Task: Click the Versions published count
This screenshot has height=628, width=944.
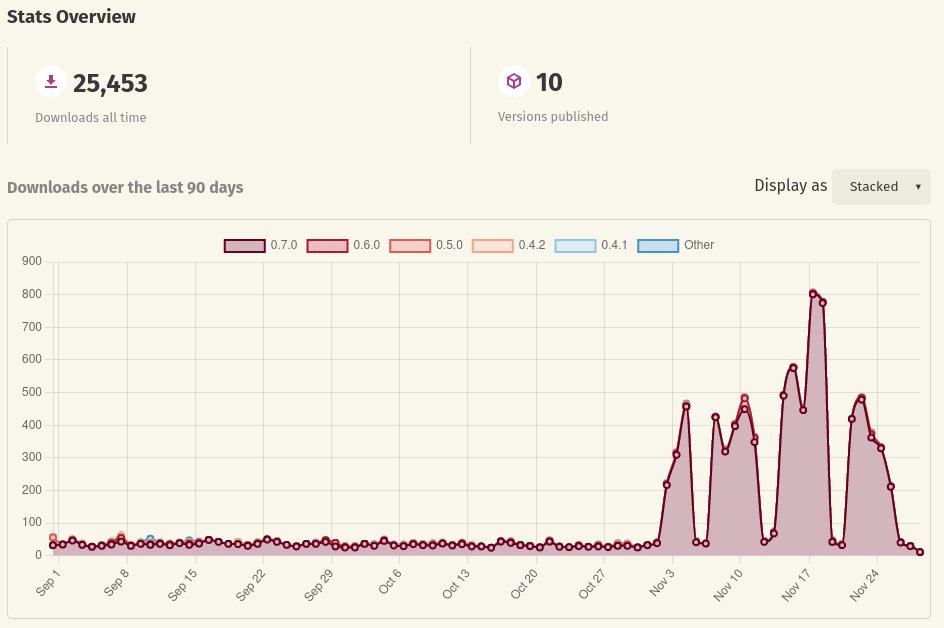Action: point(549,82)
